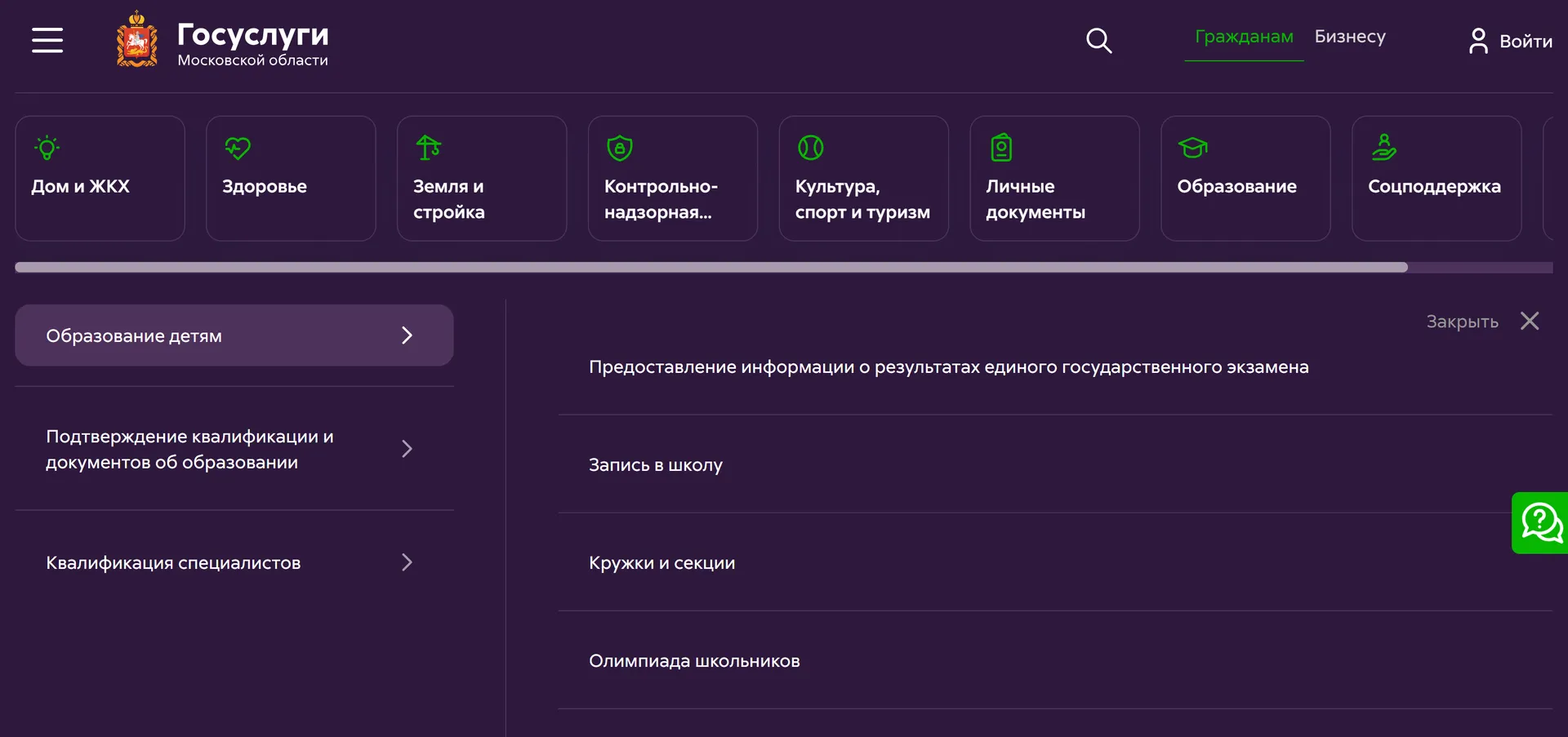Image resolution: width=1568 pixels, height=737 pixels.
Task: Open the search magnifier icon
Action: tap(1098, 40)
